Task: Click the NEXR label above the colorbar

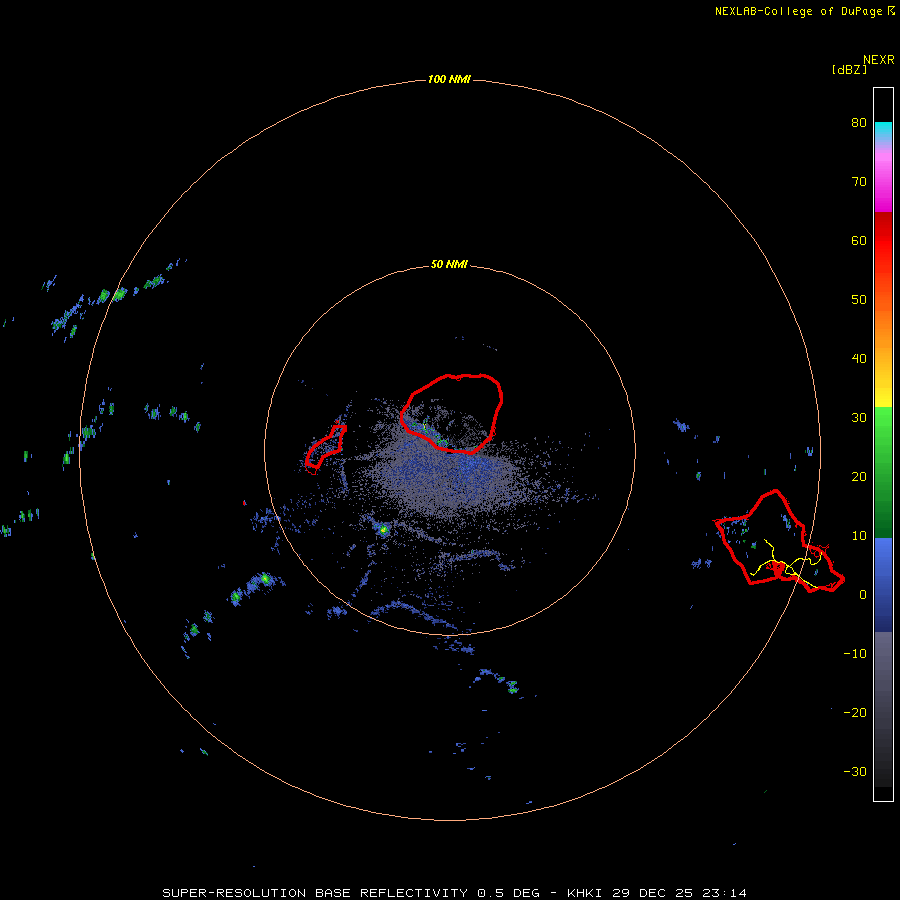Action: 879,60
